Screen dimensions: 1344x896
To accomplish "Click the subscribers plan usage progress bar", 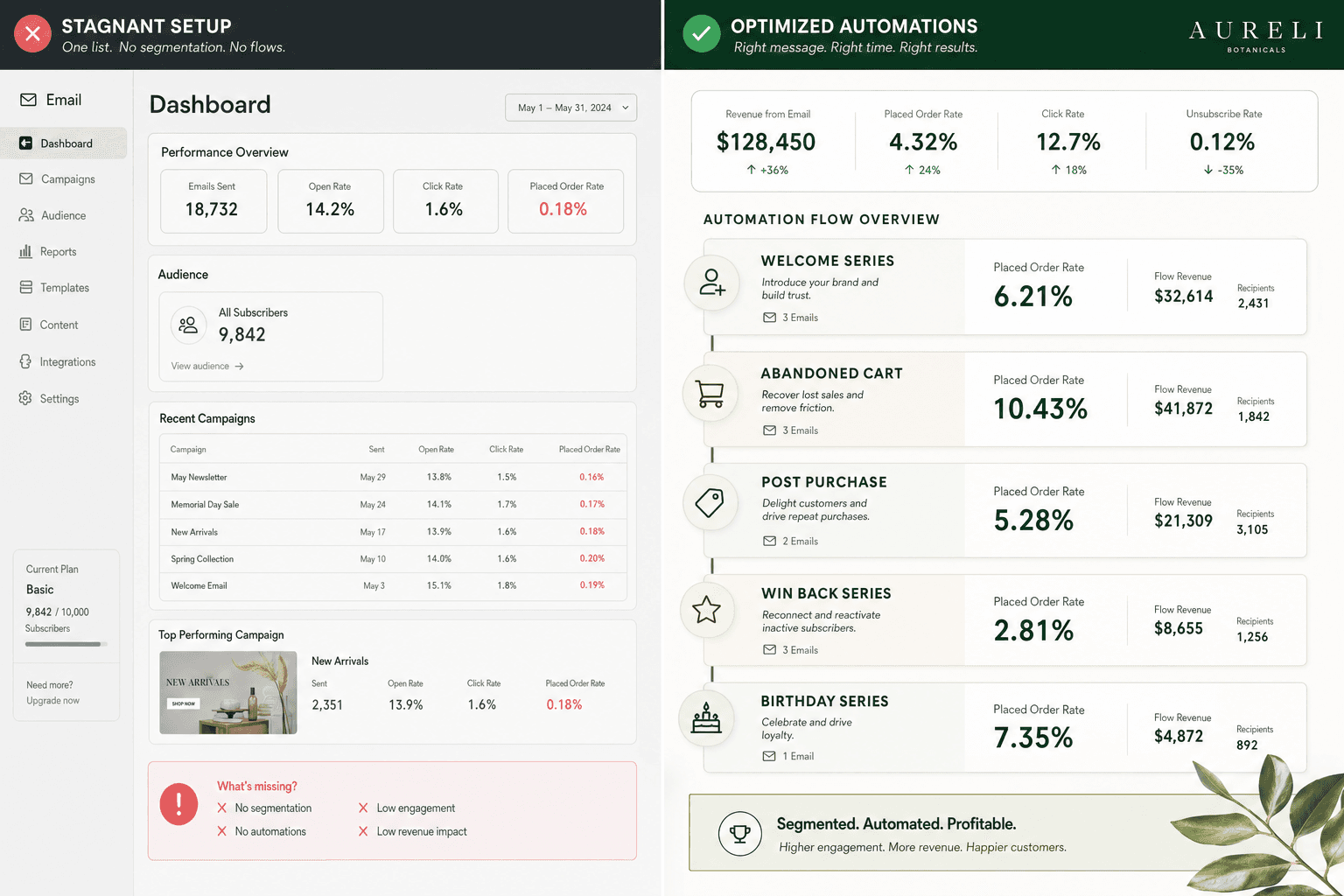I will [66, 644].
